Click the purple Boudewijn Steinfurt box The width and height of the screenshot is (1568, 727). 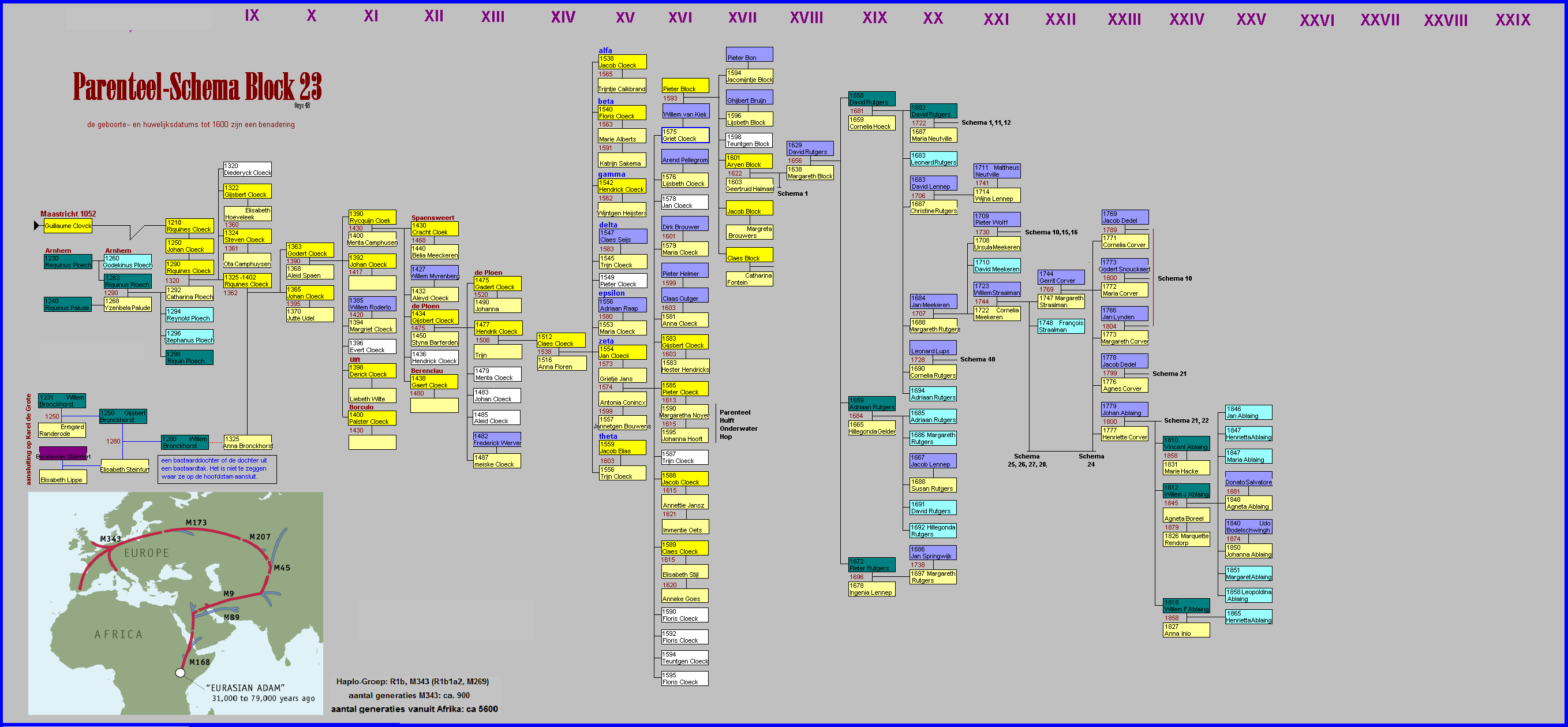(63, 454)
